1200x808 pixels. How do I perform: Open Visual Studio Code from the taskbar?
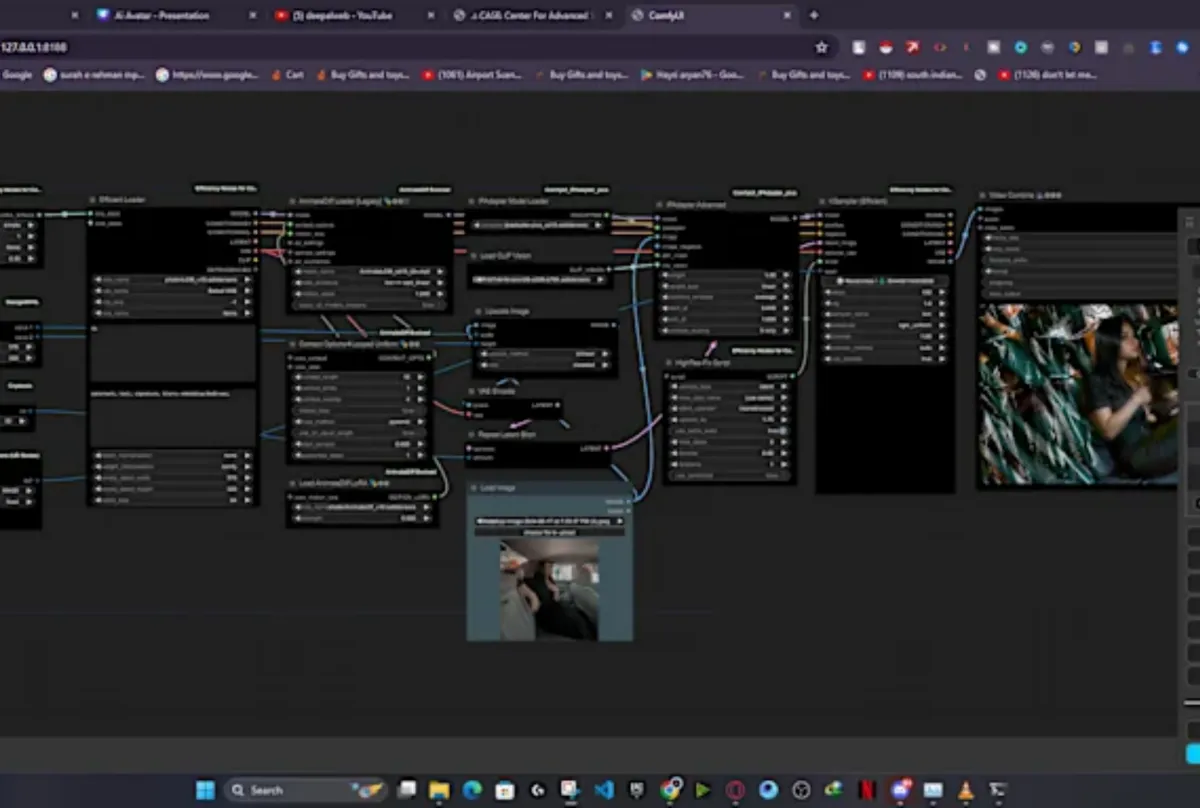point(604,790)
